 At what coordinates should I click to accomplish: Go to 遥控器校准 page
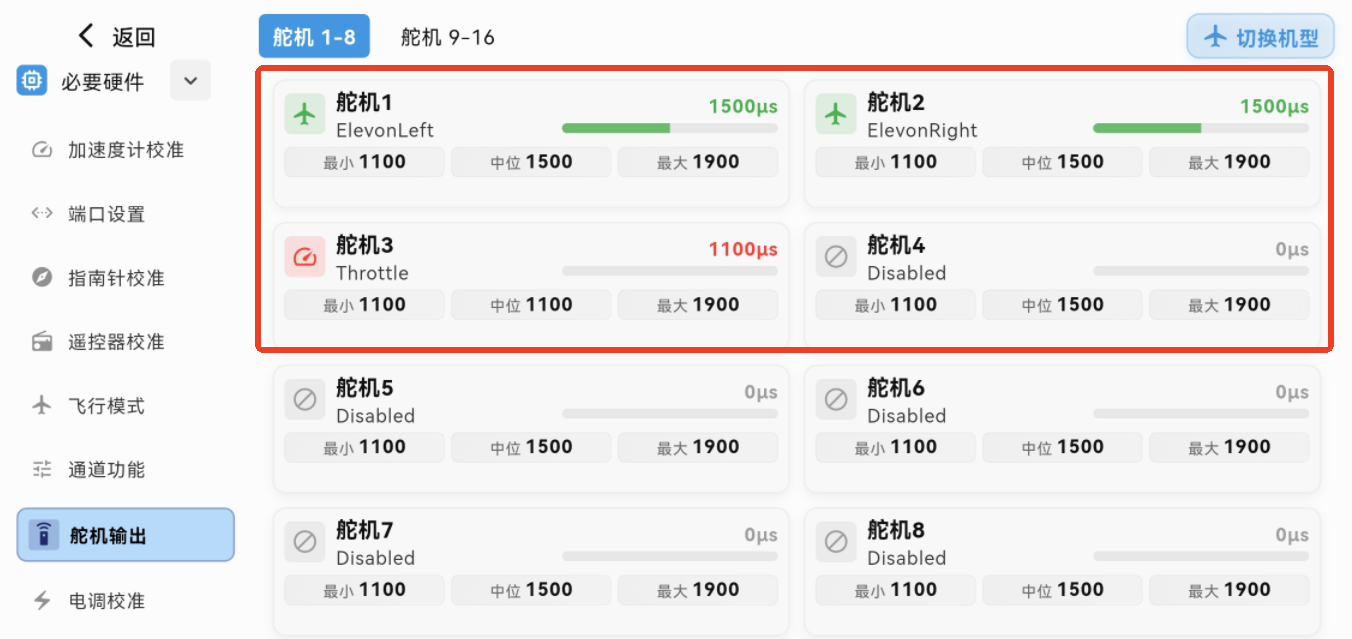click(115, 342)
